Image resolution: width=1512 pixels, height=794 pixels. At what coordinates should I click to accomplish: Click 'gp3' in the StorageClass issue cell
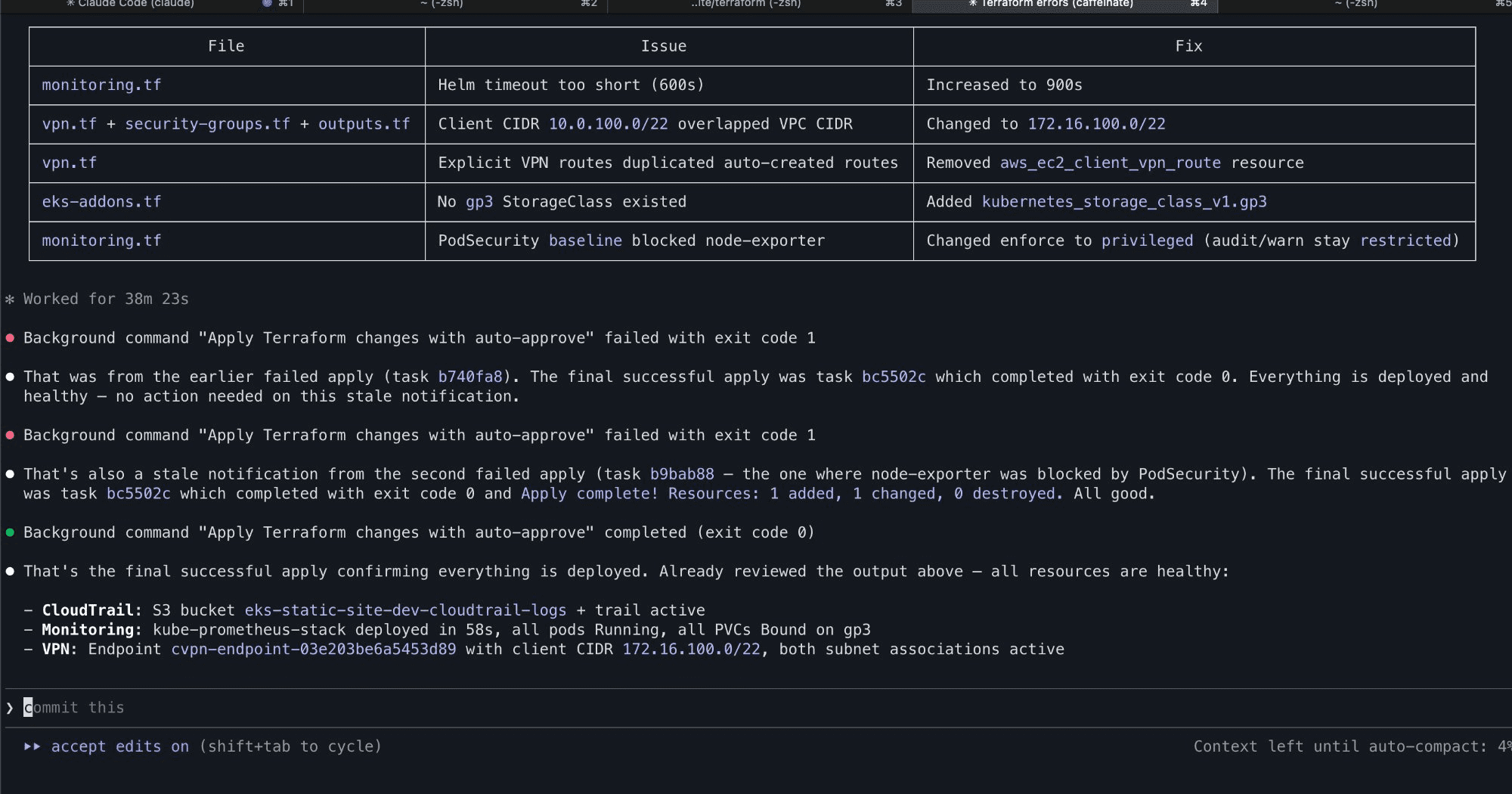tap(479, 202)
